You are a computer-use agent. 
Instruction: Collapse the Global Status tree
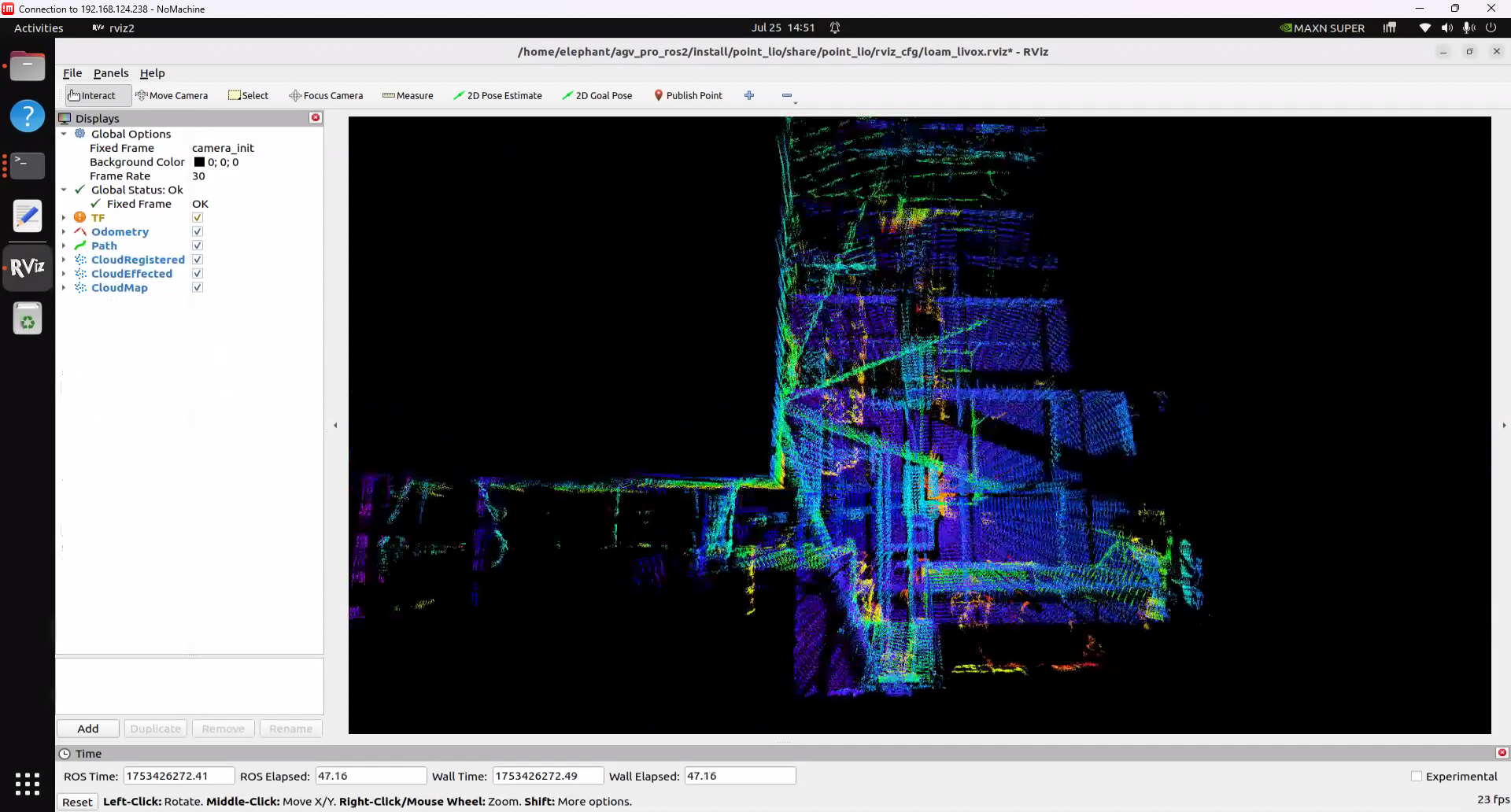65,190
